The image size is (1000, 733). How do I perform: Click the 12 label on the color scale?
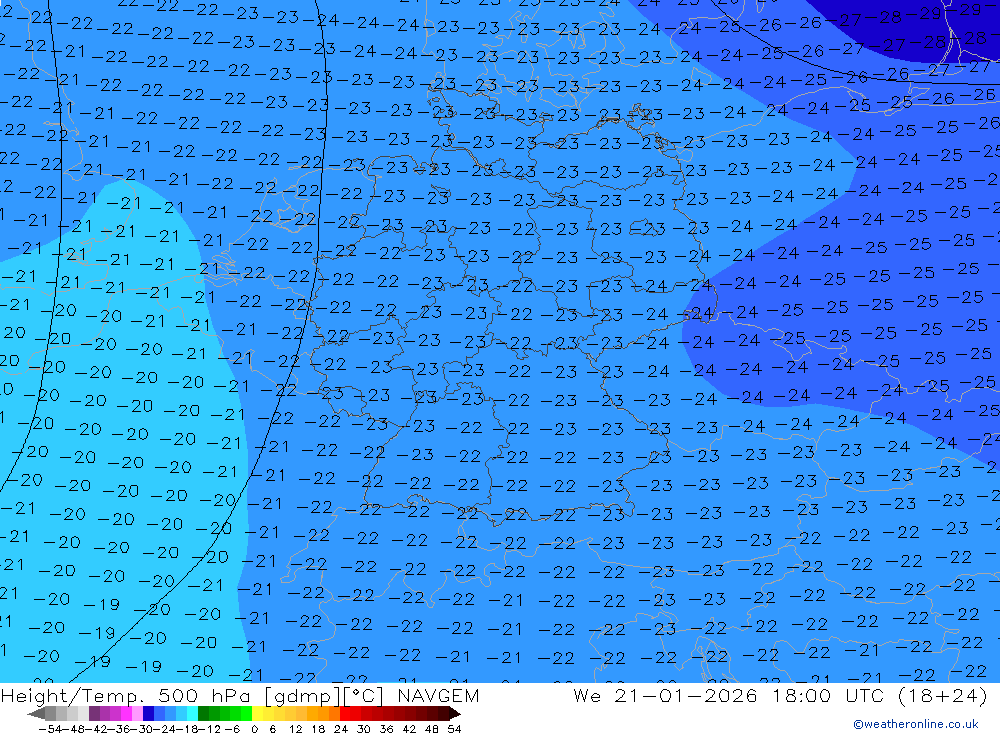tap(295, 729)
